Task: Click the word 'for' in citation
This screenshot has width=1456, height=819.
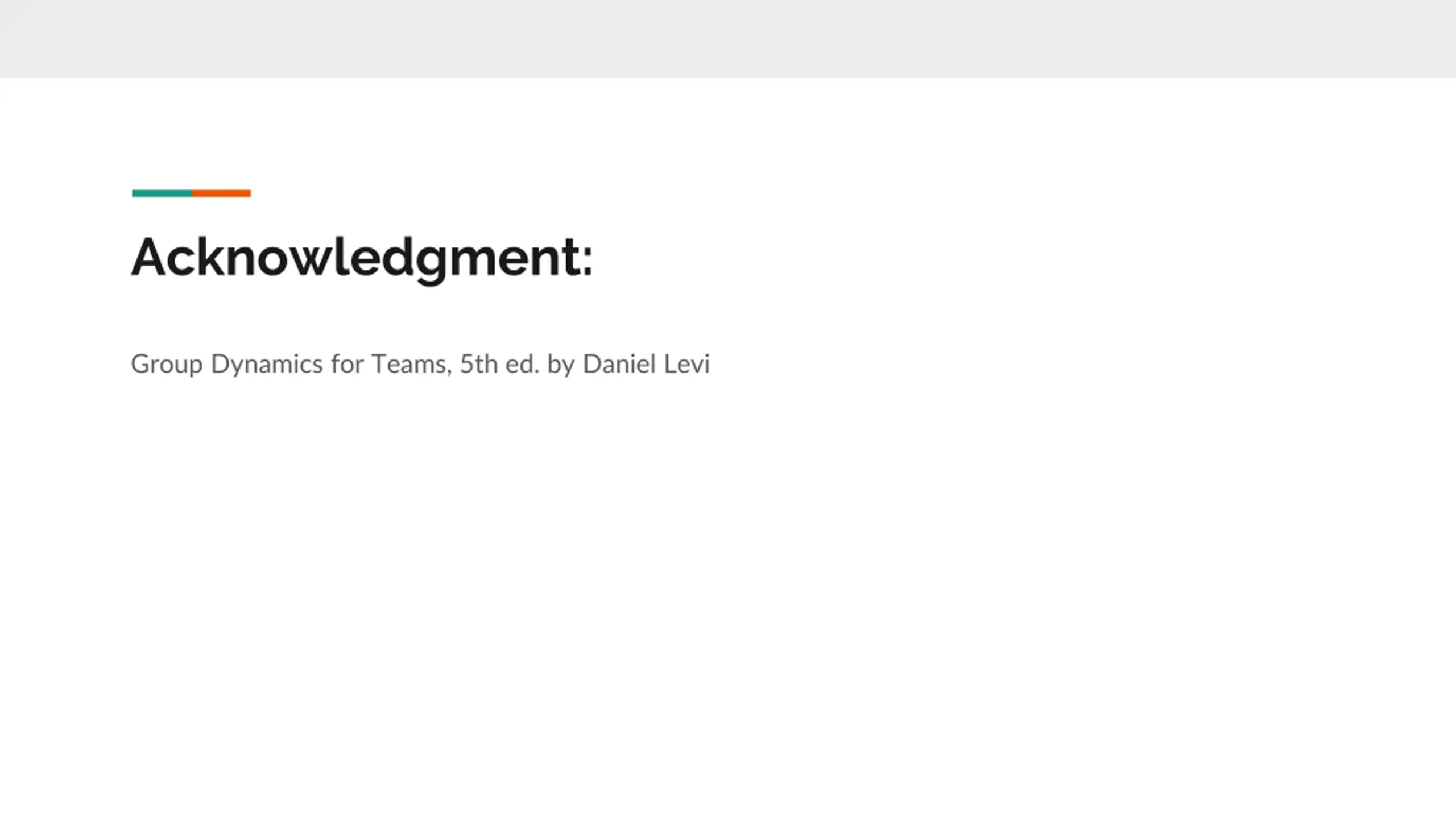Action: (347, 364)
